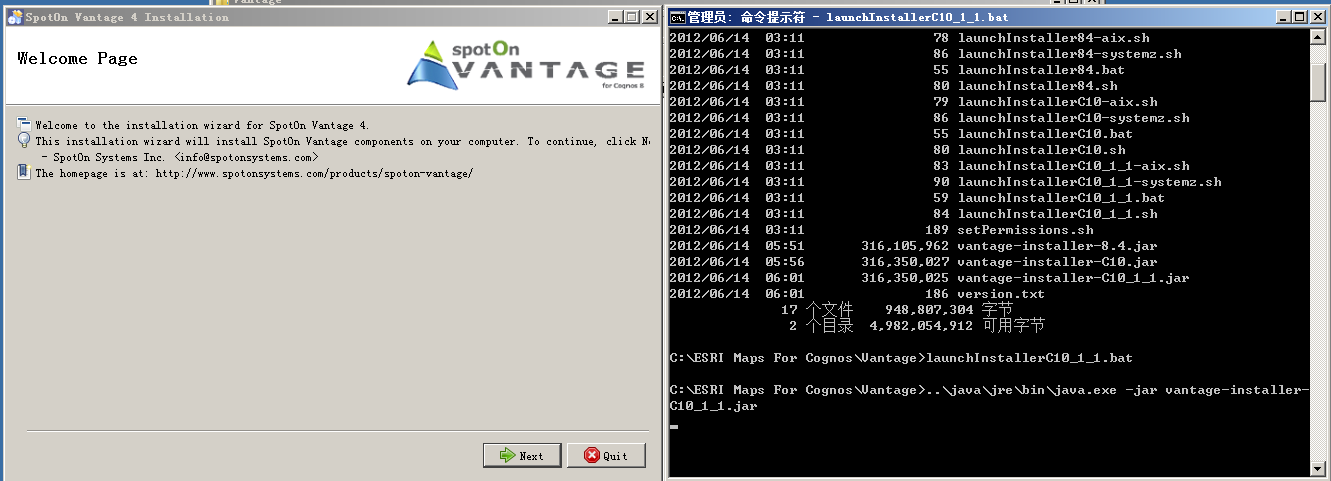Click the welcome message icon on first line
Viewport: 1331px width, 481px height.
point(24,124)
